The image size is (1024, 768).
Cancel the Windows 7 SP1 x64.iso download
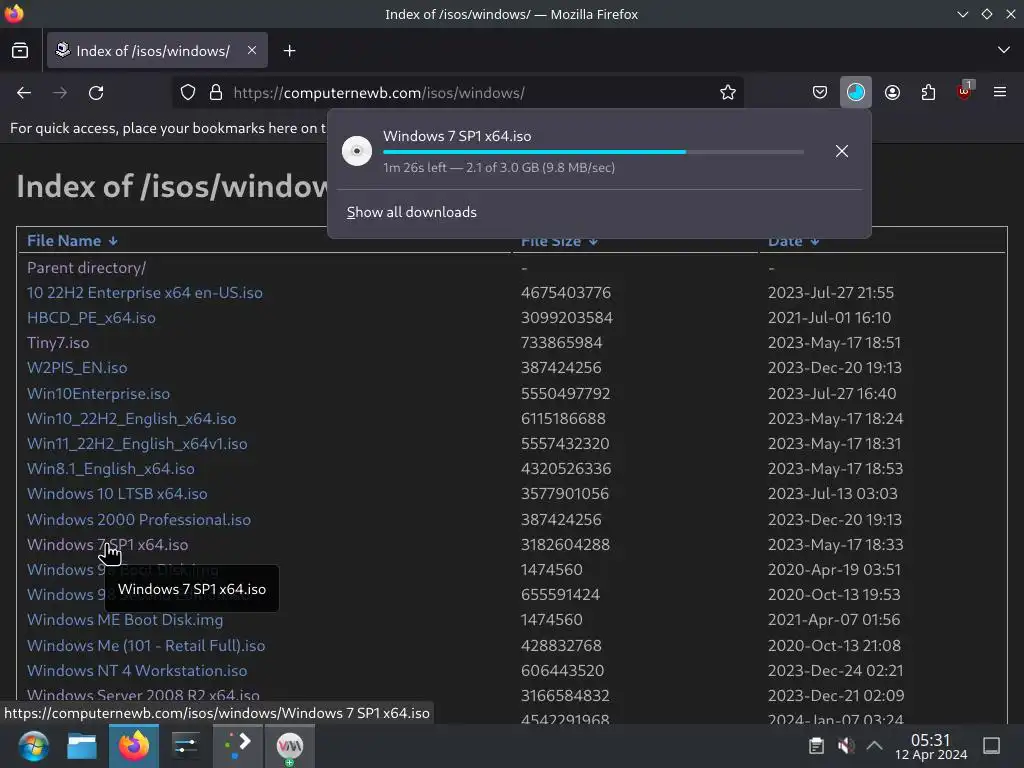[842, 152]
